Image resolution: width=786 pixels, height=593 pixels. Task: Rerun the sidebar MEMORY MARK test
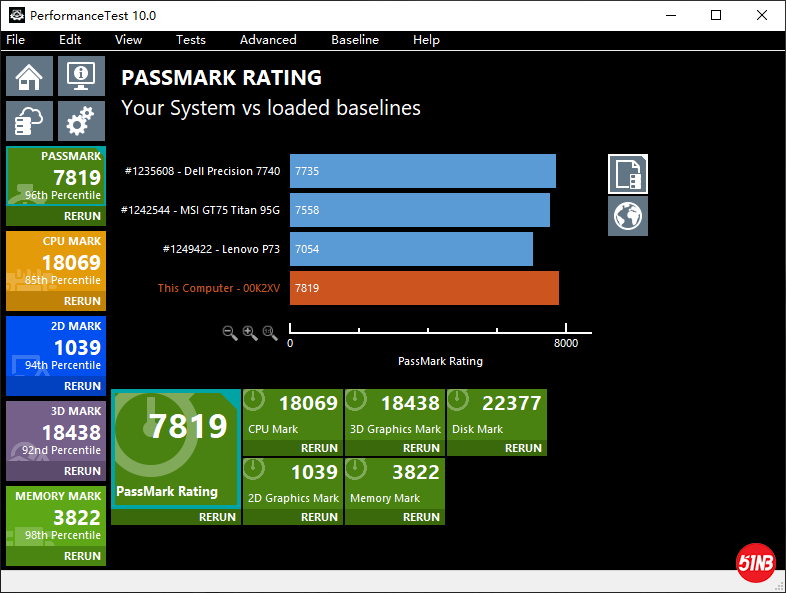pos(82,556)
